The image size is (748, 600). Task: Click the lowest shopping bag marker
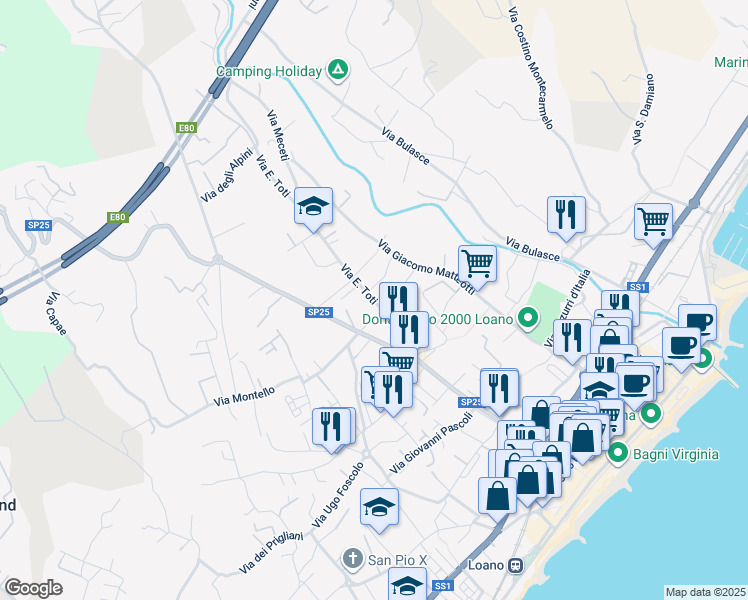coord(497,495)
